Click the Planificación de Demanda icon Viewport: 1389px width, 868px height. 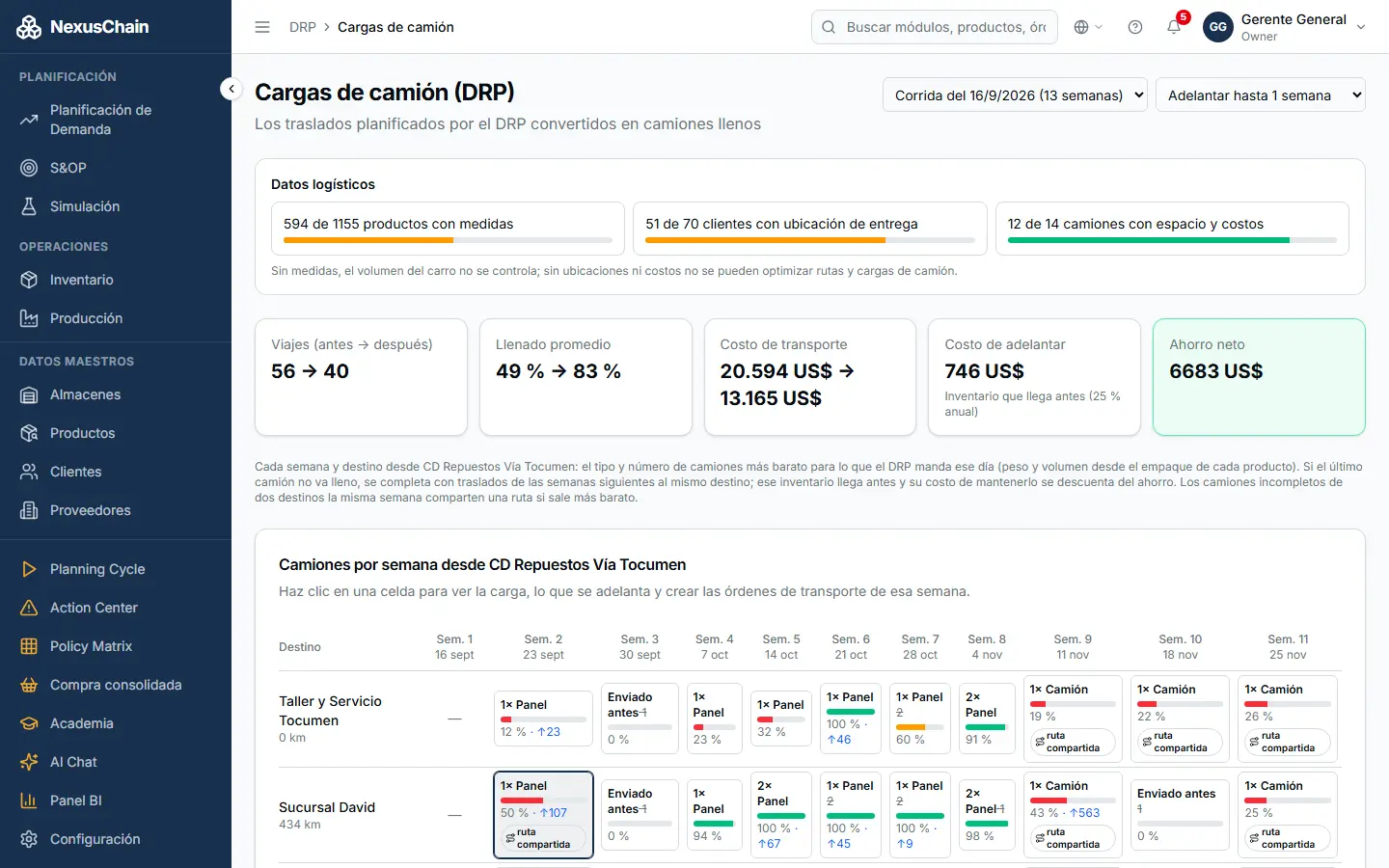[29, 120]
